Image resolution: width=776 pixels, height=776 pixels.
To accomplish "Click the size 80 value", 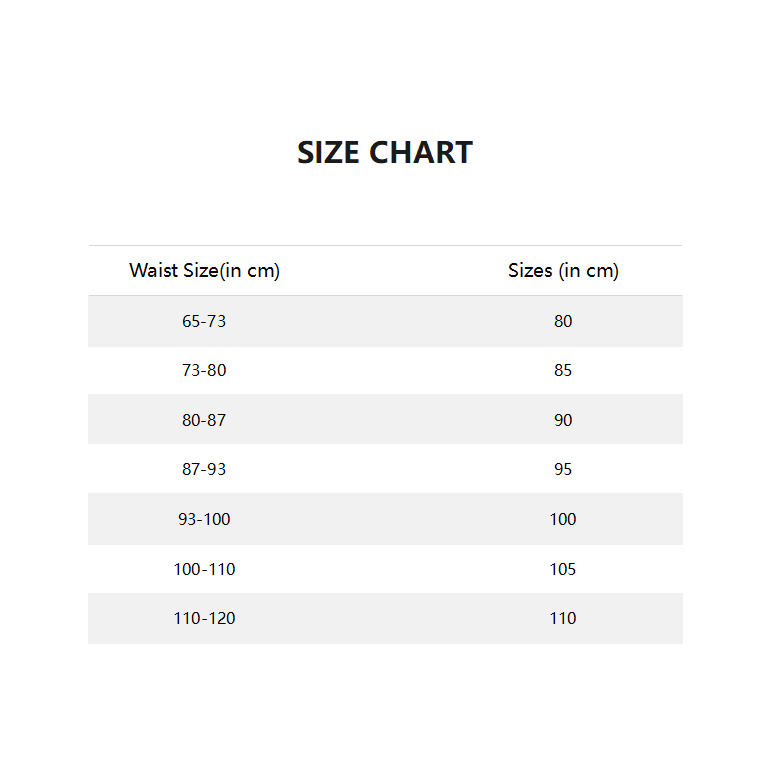I will [563, 321].
